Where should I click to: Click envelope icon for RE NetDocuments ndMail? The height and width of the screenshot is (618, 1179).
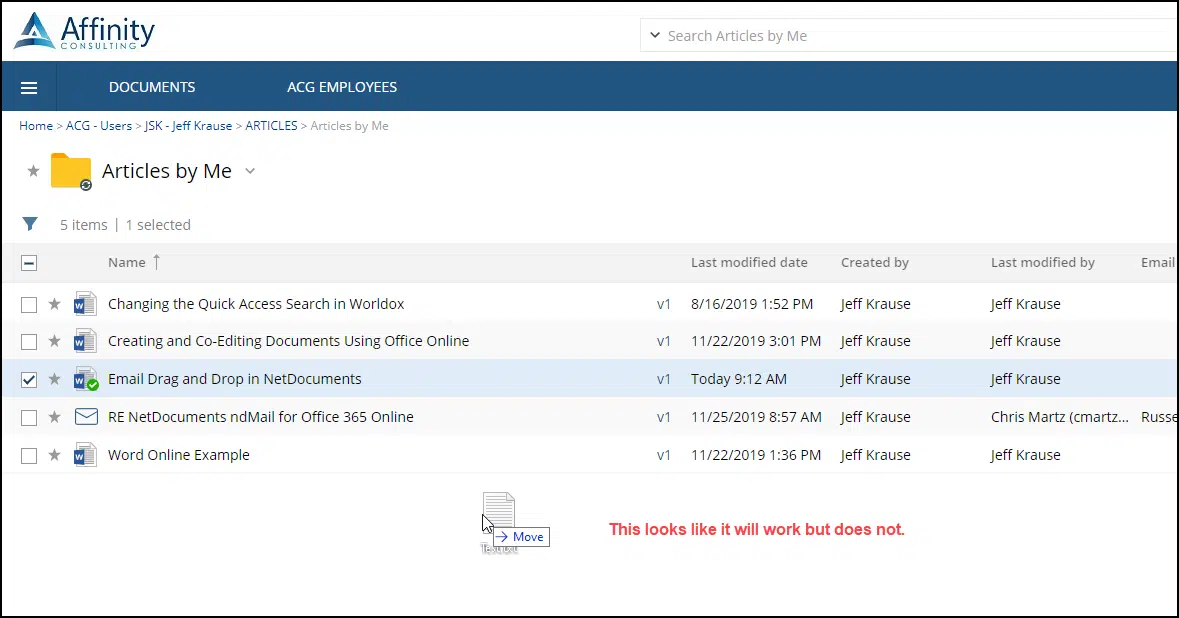[86, 417]
